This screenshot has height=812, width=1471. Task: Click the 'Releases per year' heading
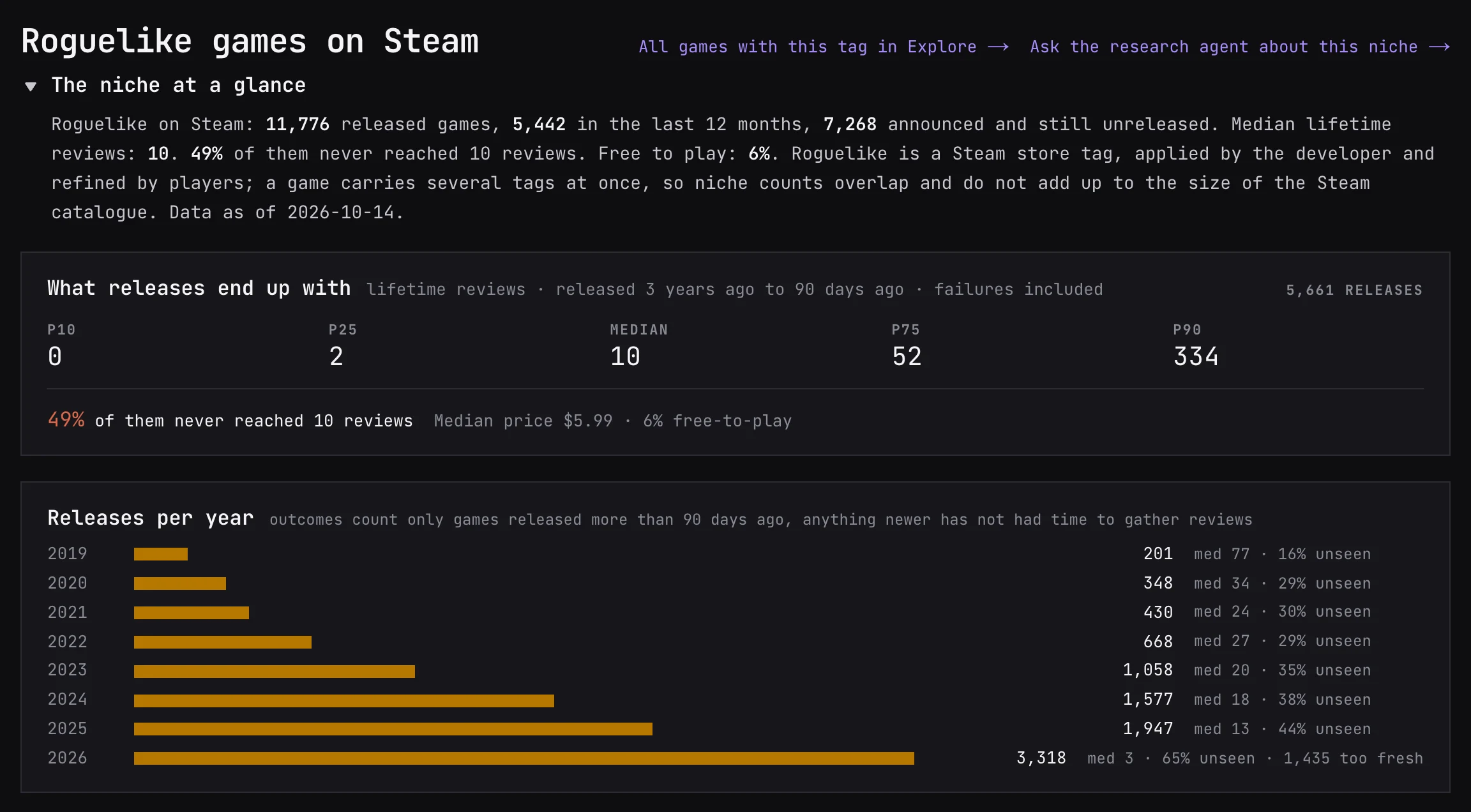(x=151, y=518)
